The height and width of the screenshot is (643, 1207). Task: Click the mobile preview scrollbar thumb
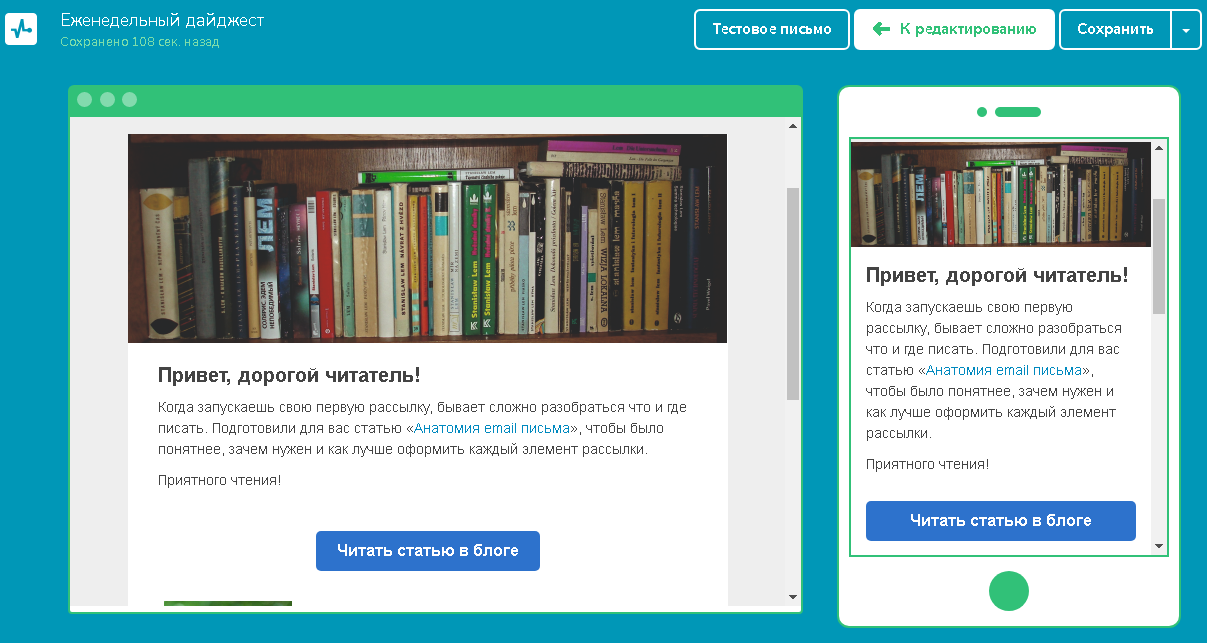click(x=1159, y=255)
